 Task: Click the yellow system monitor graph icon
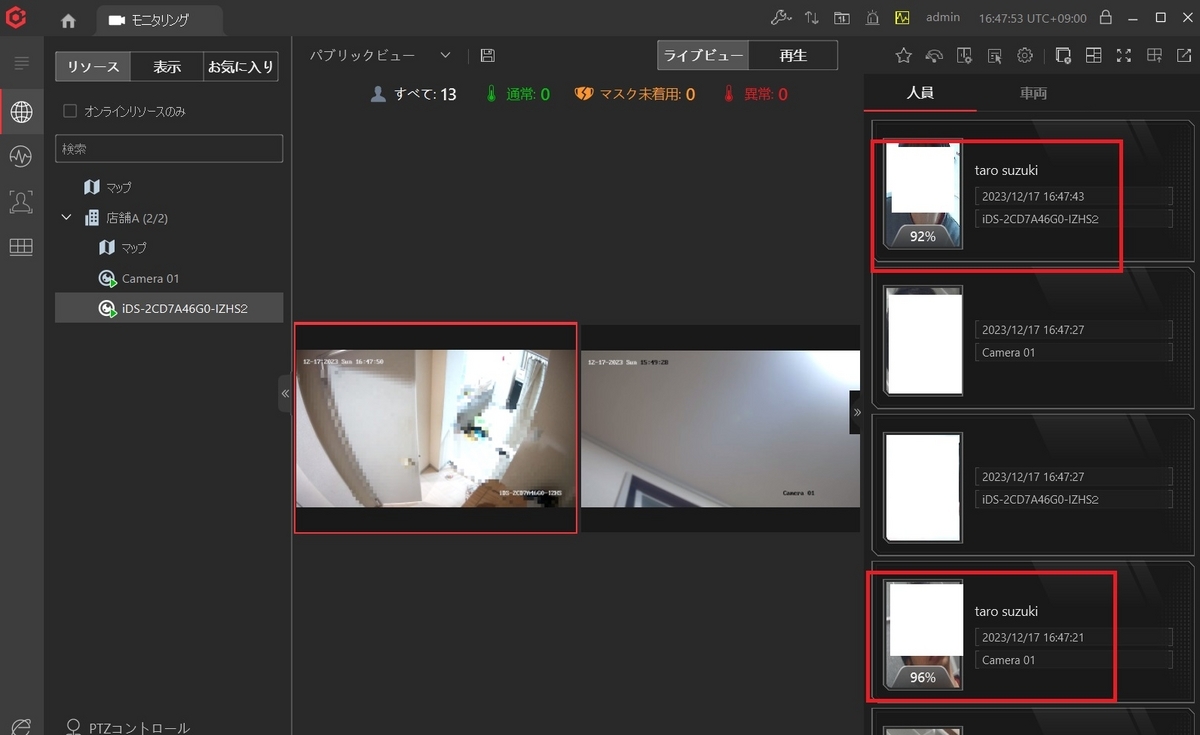[902, 18]
